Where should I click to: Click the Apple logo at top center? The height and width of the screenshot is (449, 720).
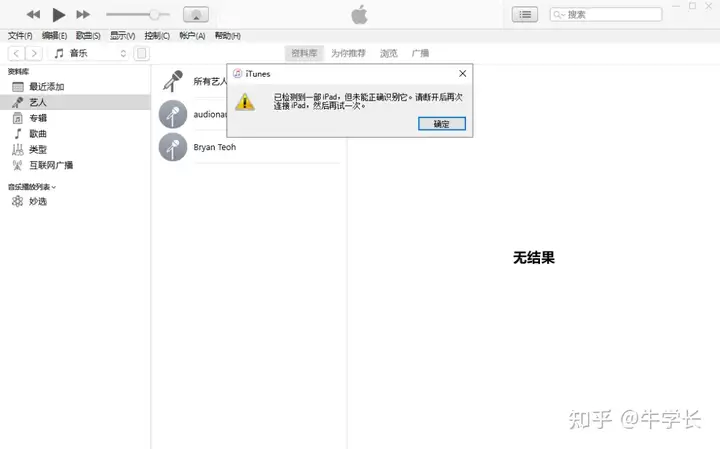(360, 15)
